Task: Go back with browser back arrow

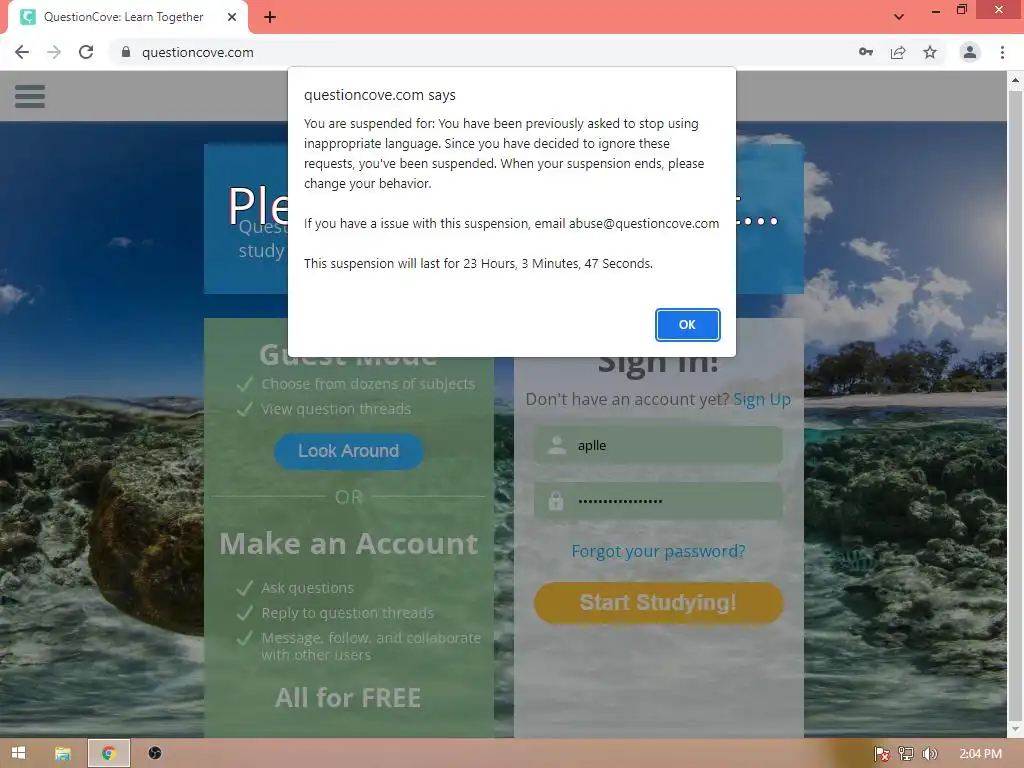Action: (22, 52)
